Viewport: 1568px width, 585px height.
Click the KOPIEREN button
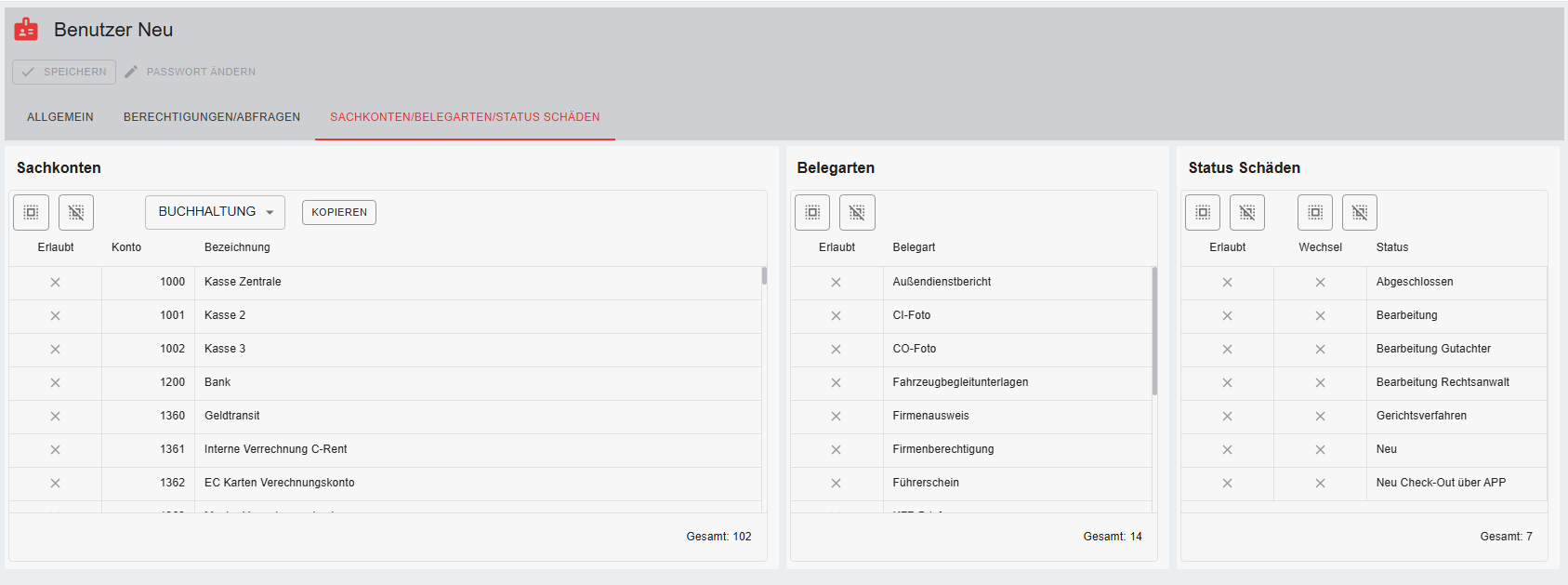[x=339, y=212]
